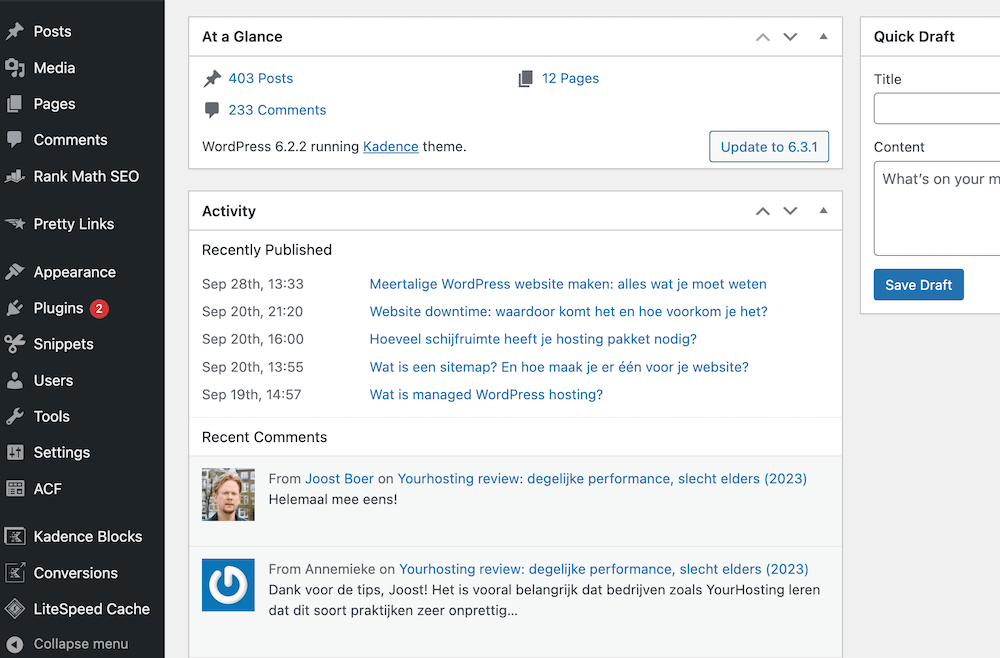Click the Media icon in sidebar
1000x658 pixels.
[x=15, y=68]
